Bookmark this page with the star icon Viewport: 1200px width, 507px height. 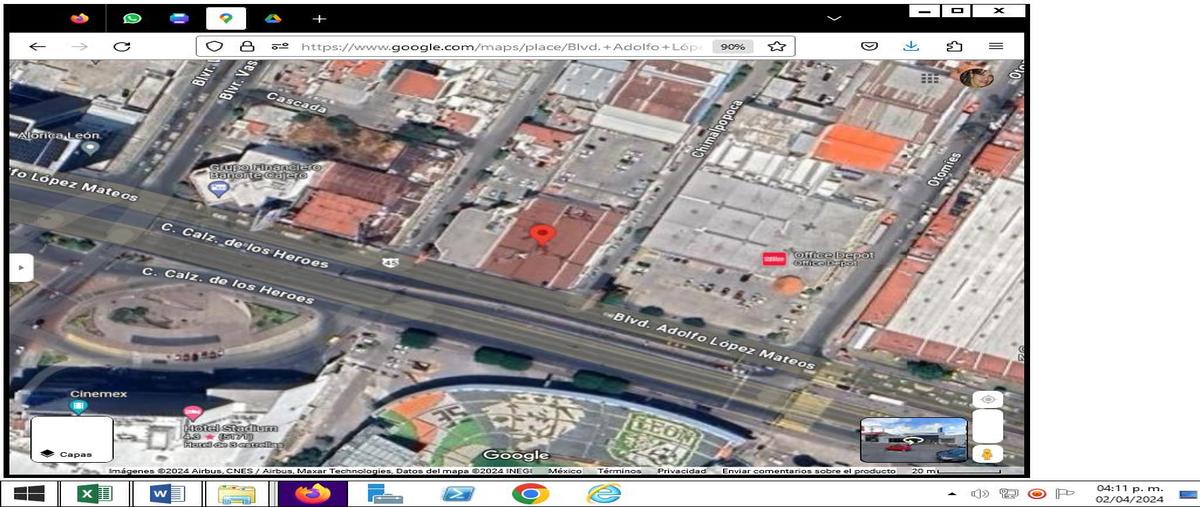[x=777, y=46]
